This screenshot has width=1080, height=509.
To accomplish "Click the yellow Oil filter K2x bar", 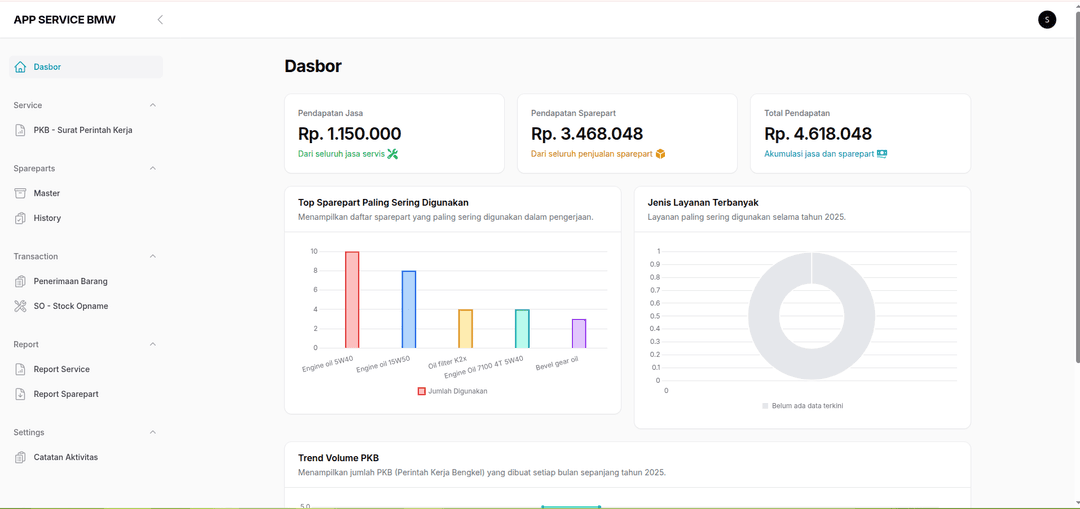I will (466, 329).
